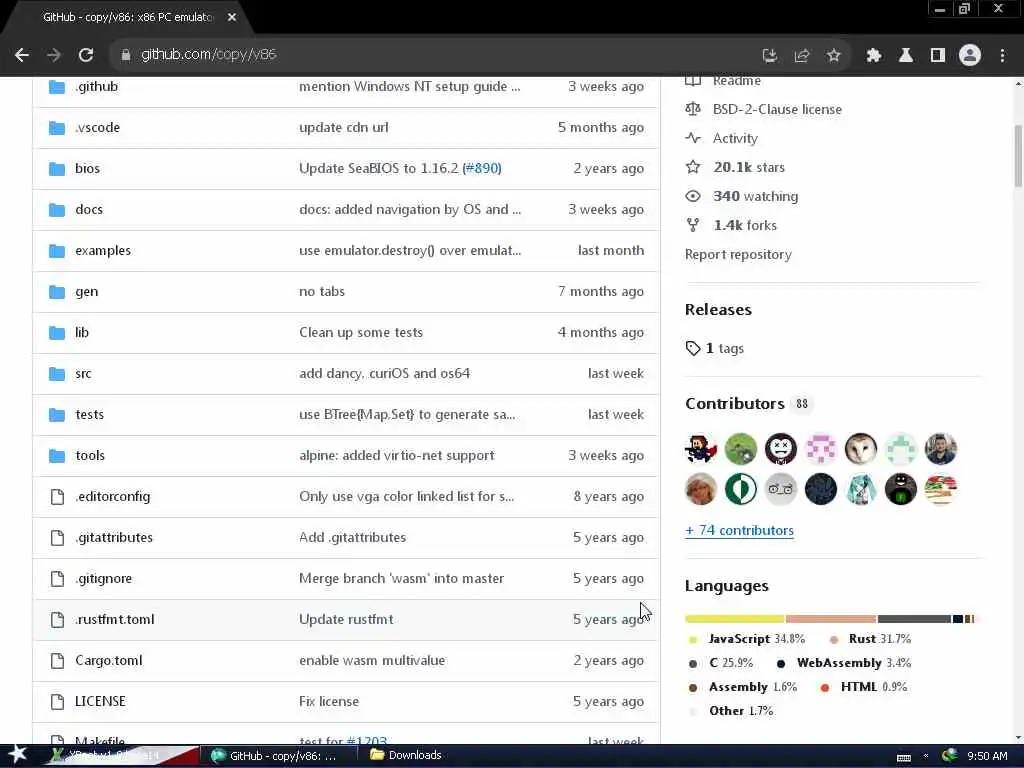Click the Rust 31.7% language link
This screenshot has width=1024, height=768.
880,639
